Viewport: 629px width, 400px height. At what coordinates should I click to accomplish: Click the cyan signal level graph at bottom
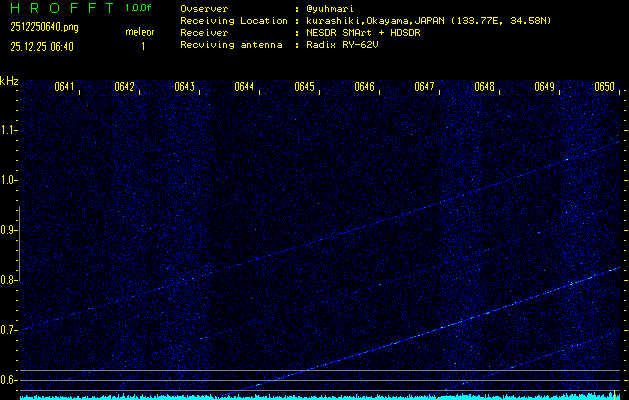click(320, 396)
